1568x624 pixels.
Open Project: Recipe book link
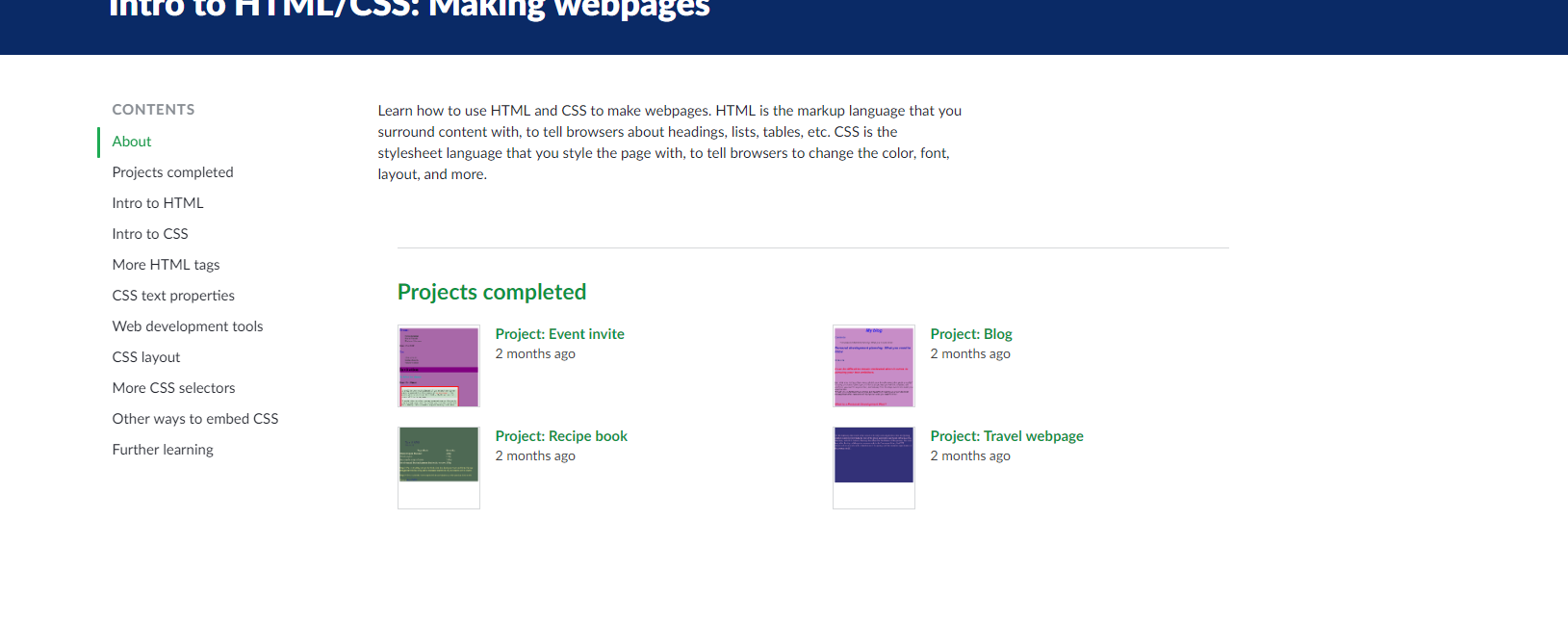561,436
